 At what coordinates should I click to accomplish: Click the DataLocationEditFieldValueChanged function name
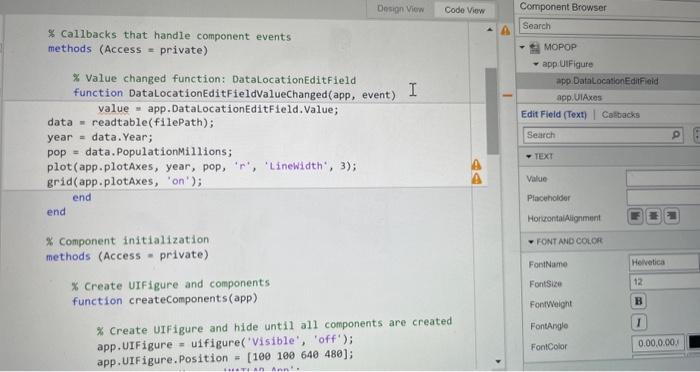click(228, 94)
